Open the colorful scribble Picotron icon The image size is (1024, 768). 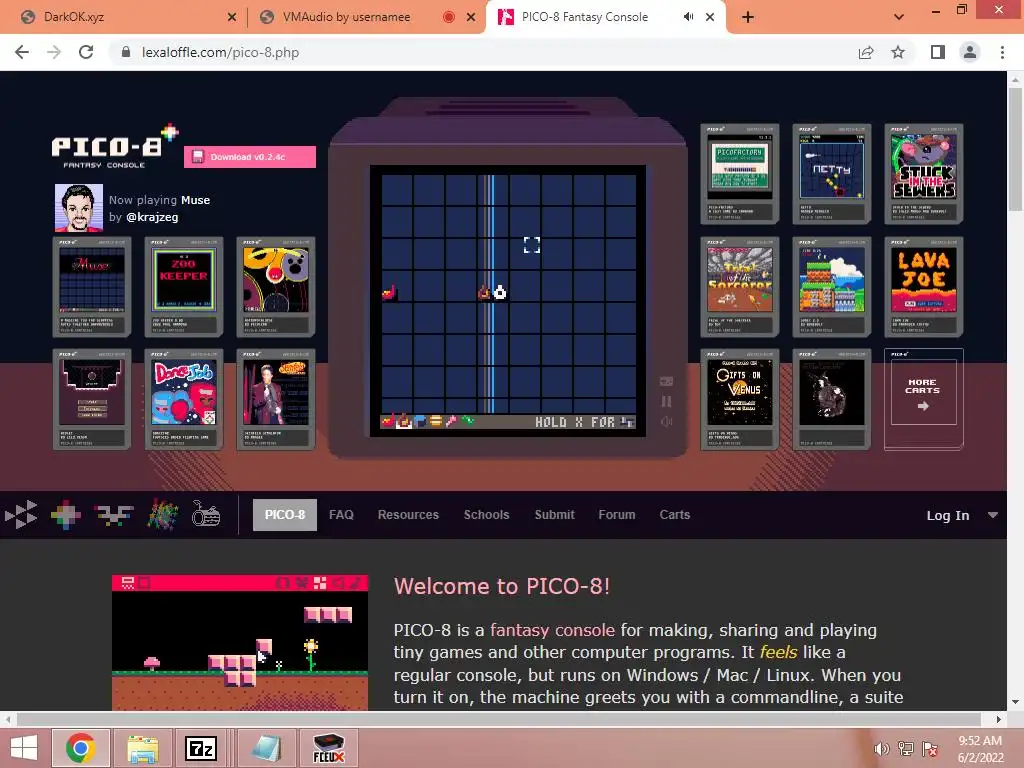point(162,515)
